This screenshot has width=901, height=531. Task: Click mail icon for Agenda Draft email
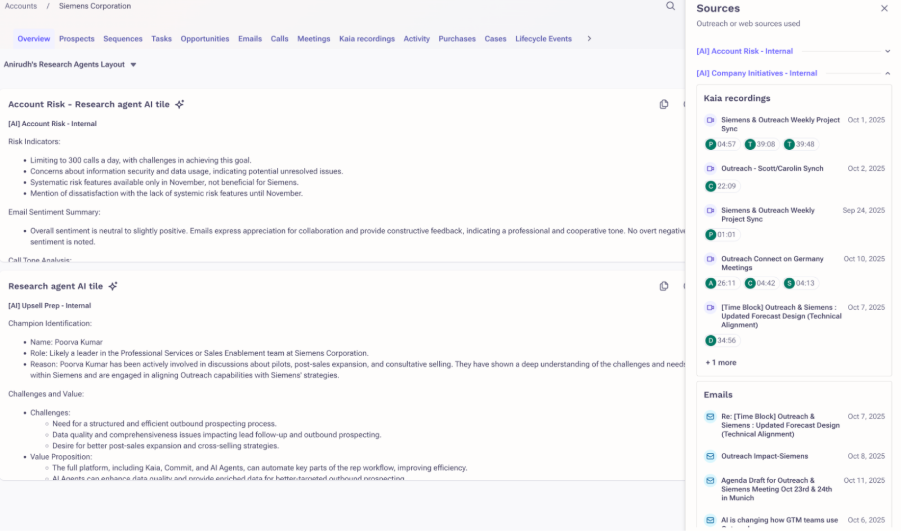[x=710, y=480]
